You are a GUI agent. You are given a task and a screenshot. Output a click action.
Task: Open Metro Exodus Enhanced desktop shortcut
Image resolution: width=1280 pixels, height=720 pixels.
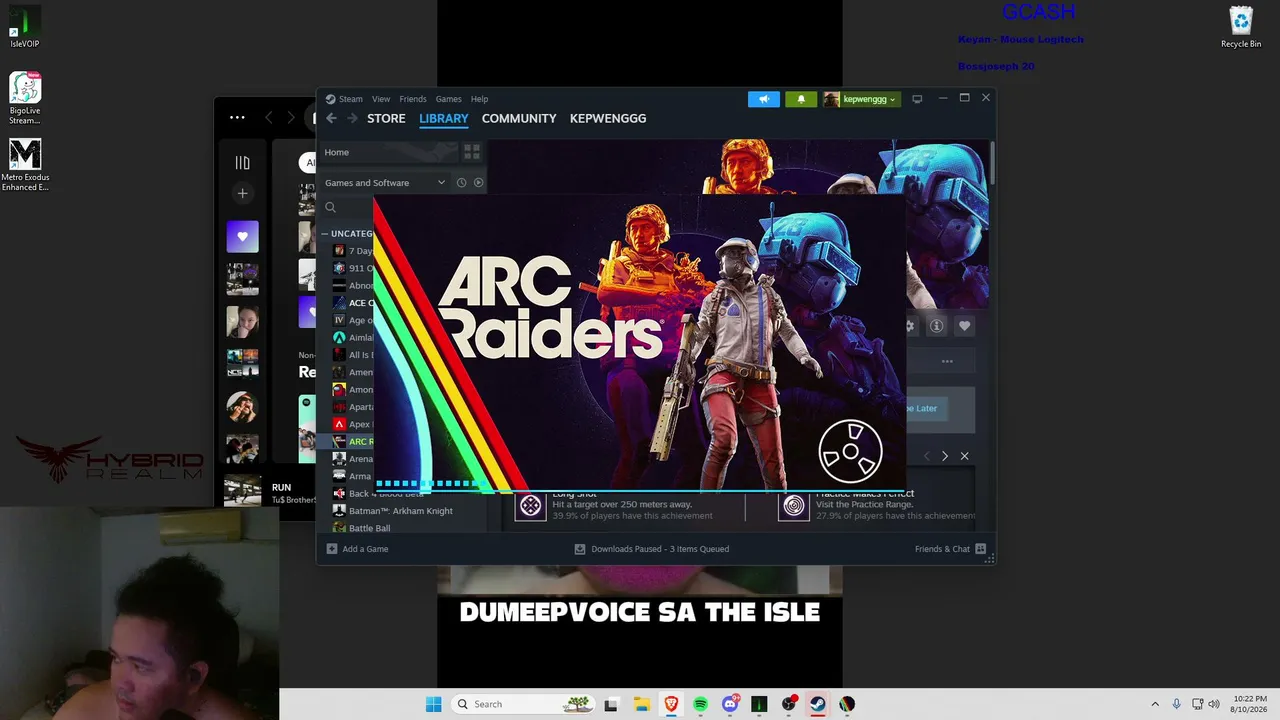coord(25,165)
